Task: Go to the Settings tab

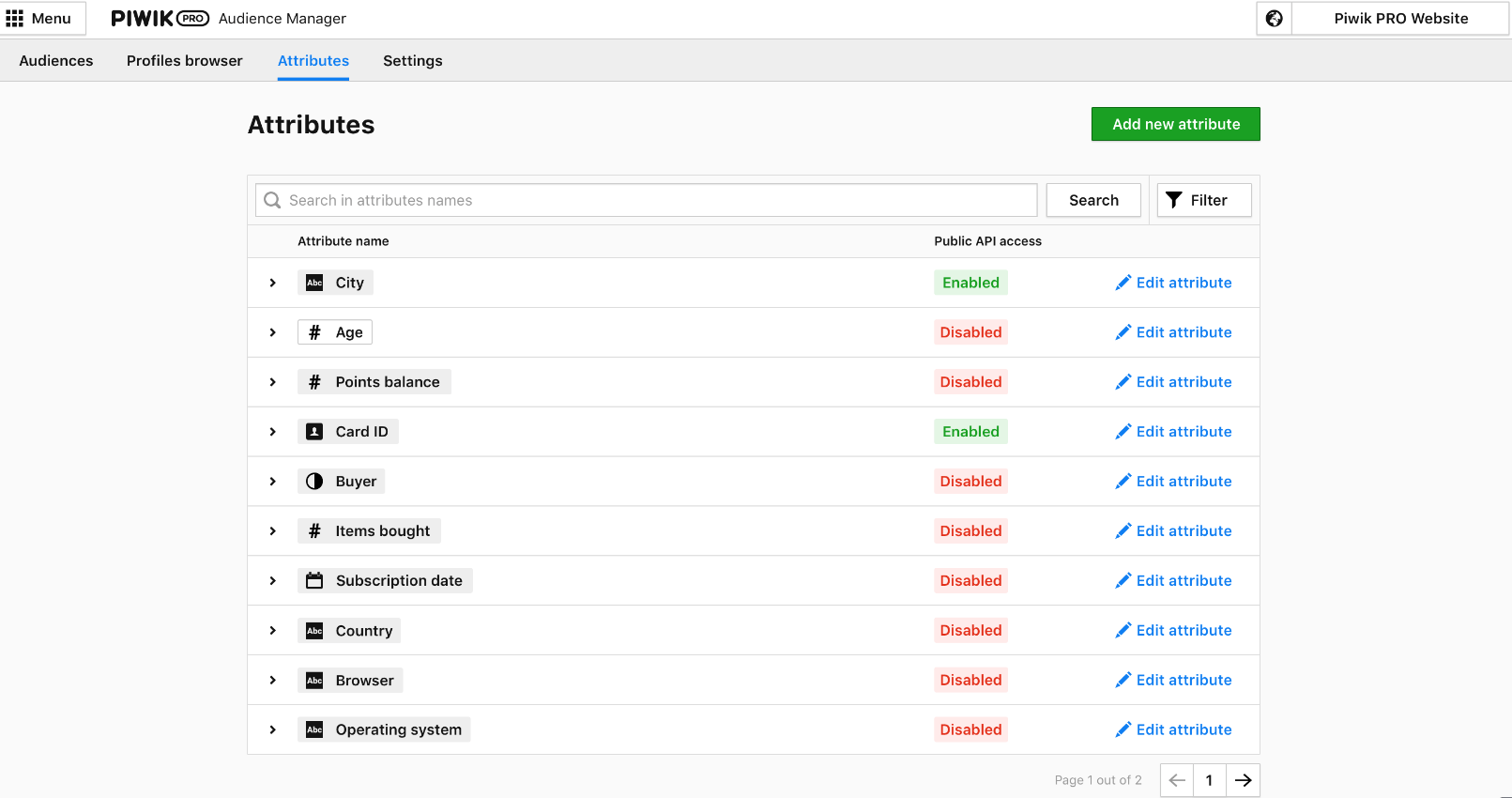Action: point(412,61)
